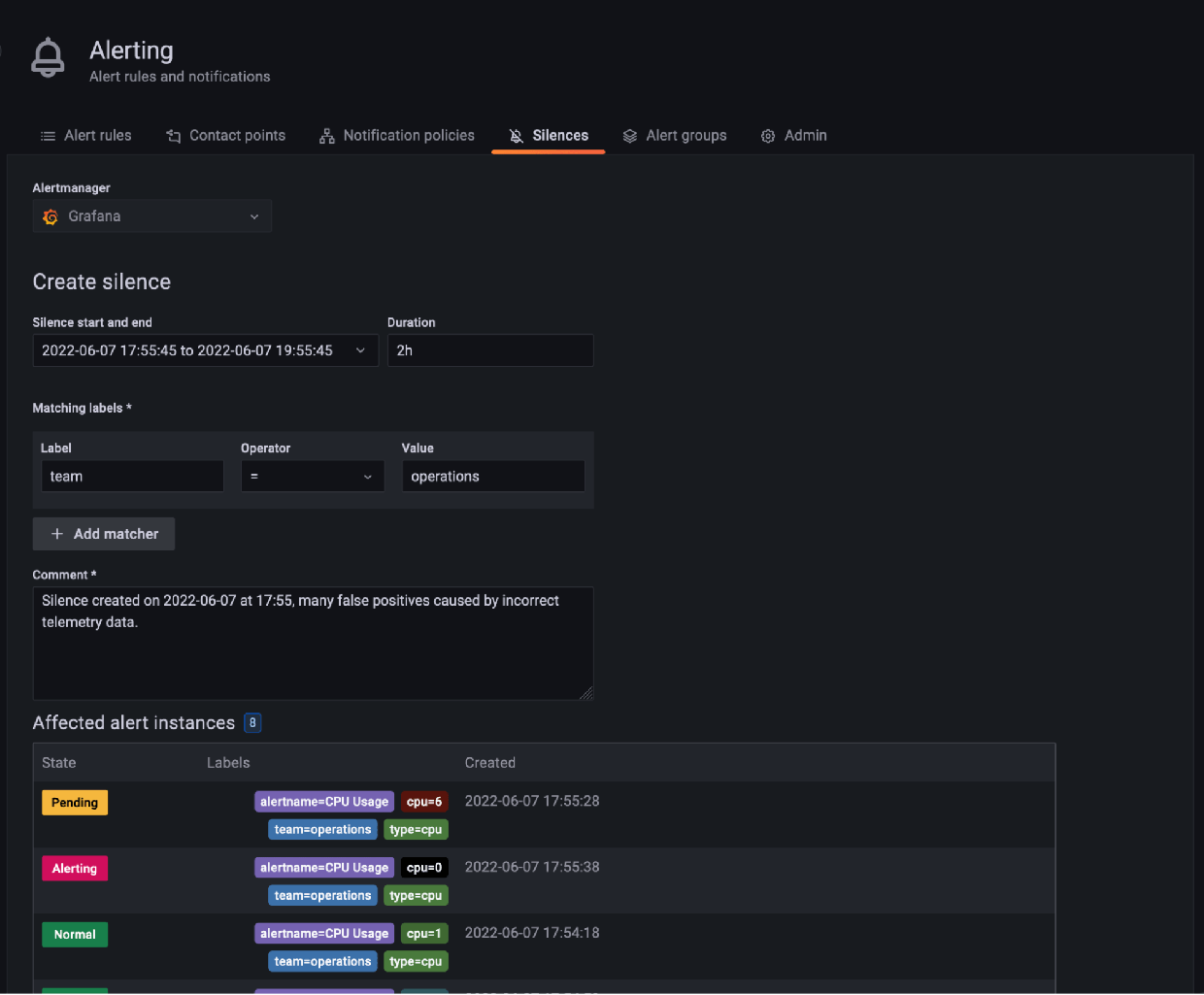Click inside the Comment text area
1204x995 pixels.
pos(313,643)
